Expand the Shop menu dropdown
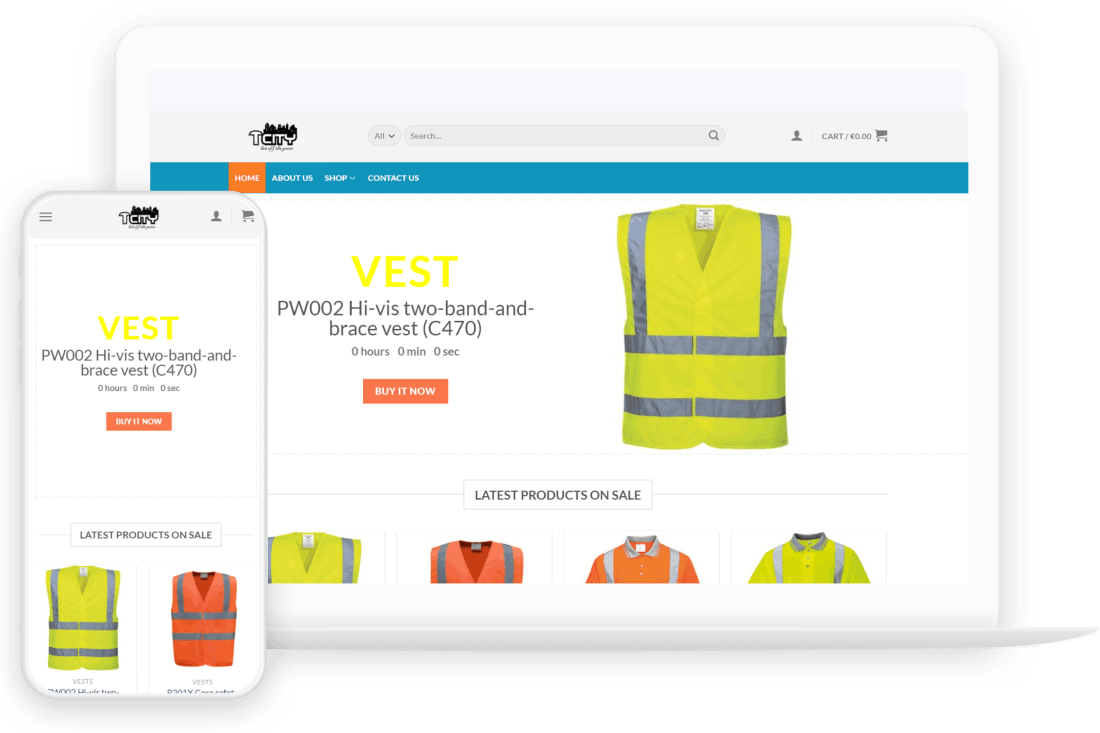Screen dimensions: 1100x733 (x=339, y=178)
